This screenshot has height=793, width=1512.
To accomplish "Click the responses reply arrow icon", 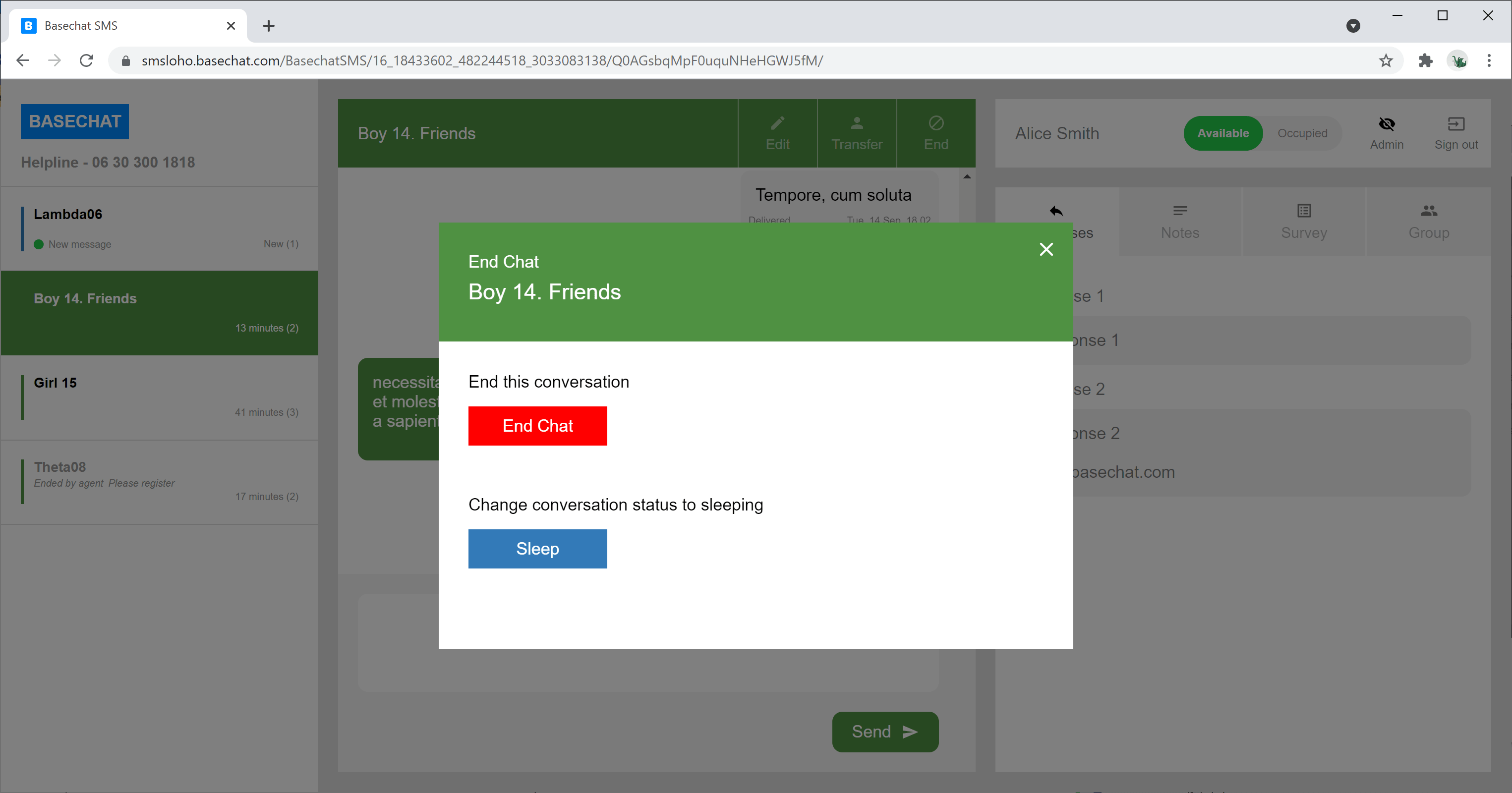I will coord(1056,211).
